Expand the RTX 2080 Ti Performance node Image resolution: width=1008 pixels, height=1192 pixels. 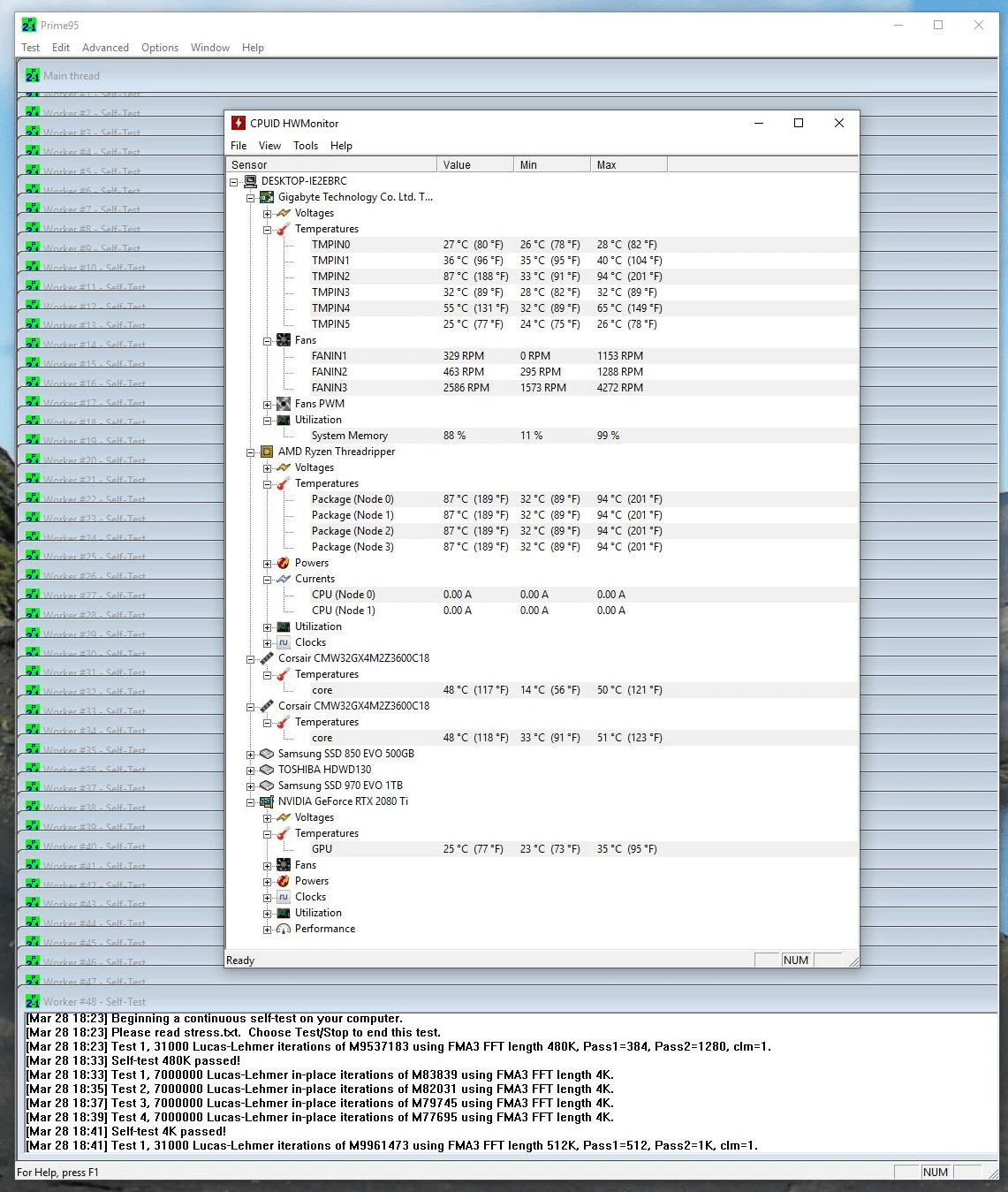coord(267,930)
